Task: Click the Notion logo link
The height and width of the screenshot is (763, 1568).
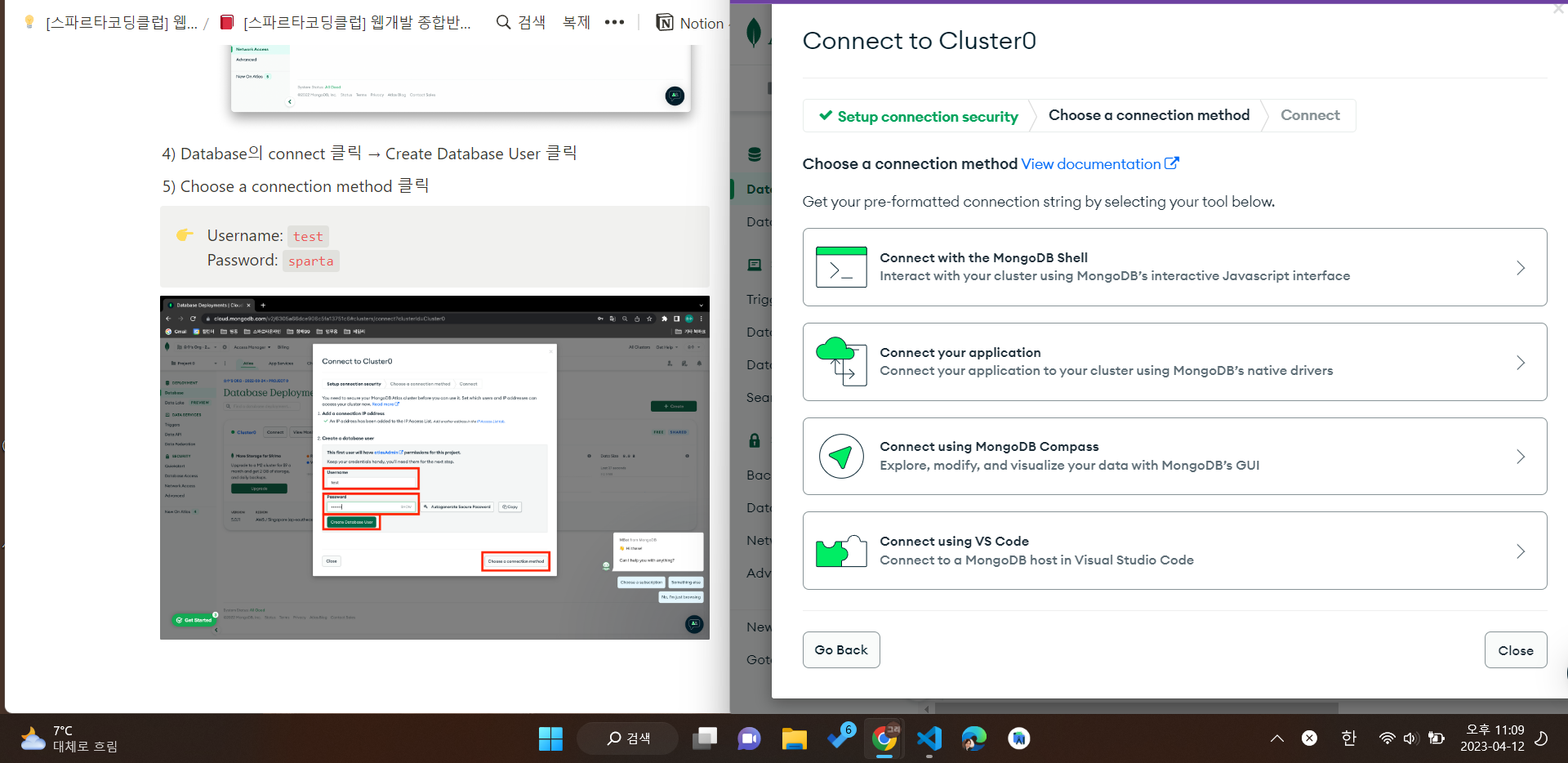Action: (690, 23)
